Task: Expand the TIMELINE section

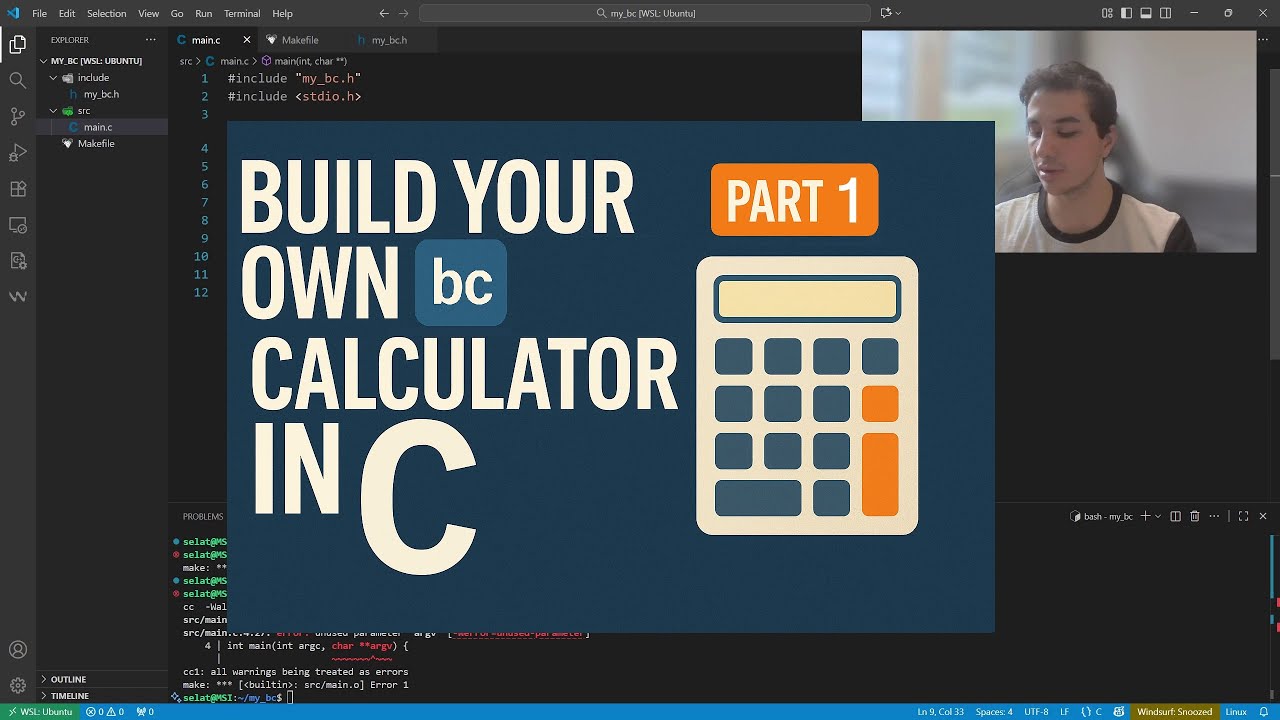Action: pos(103,695)
